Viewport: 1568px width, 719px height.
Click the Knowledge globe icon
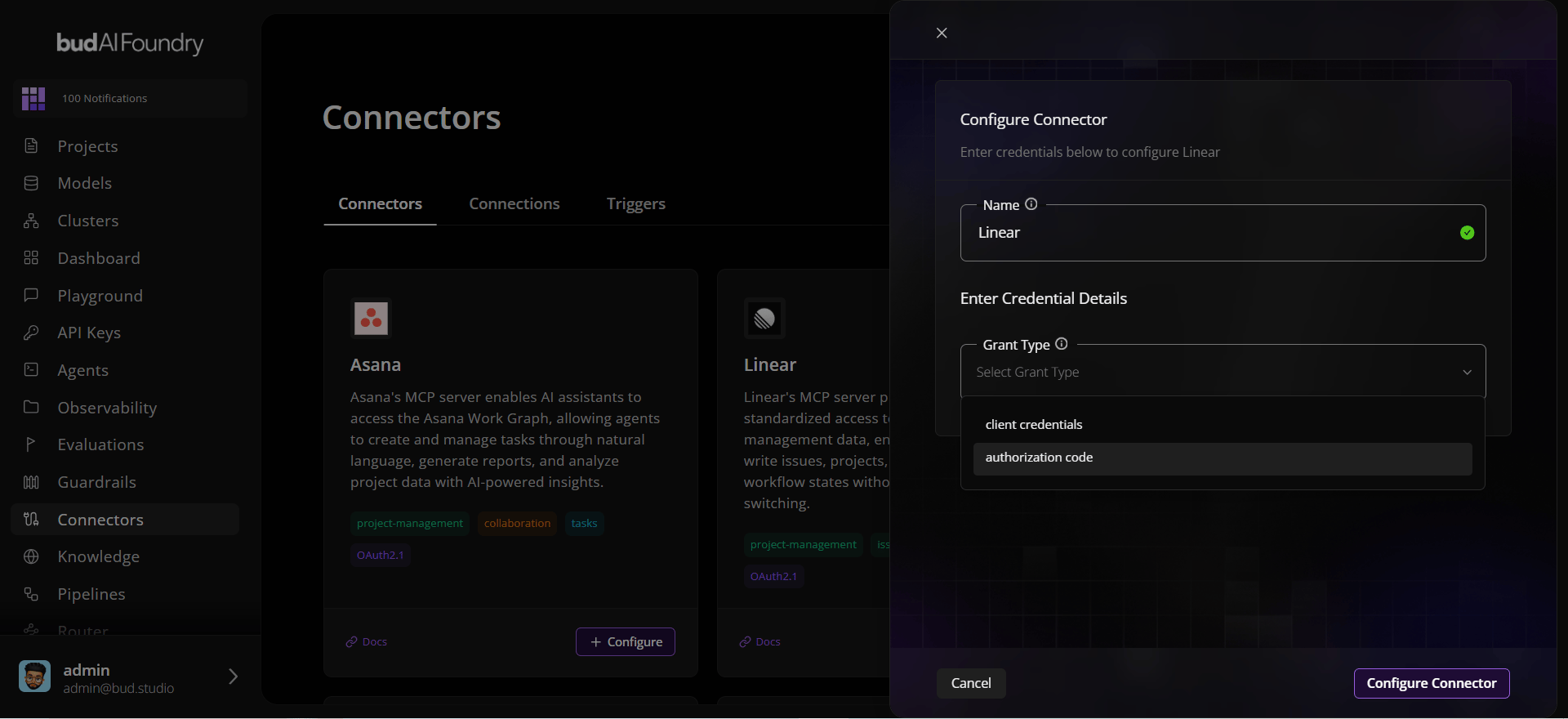pyautogui.click(x=31, y=556)
